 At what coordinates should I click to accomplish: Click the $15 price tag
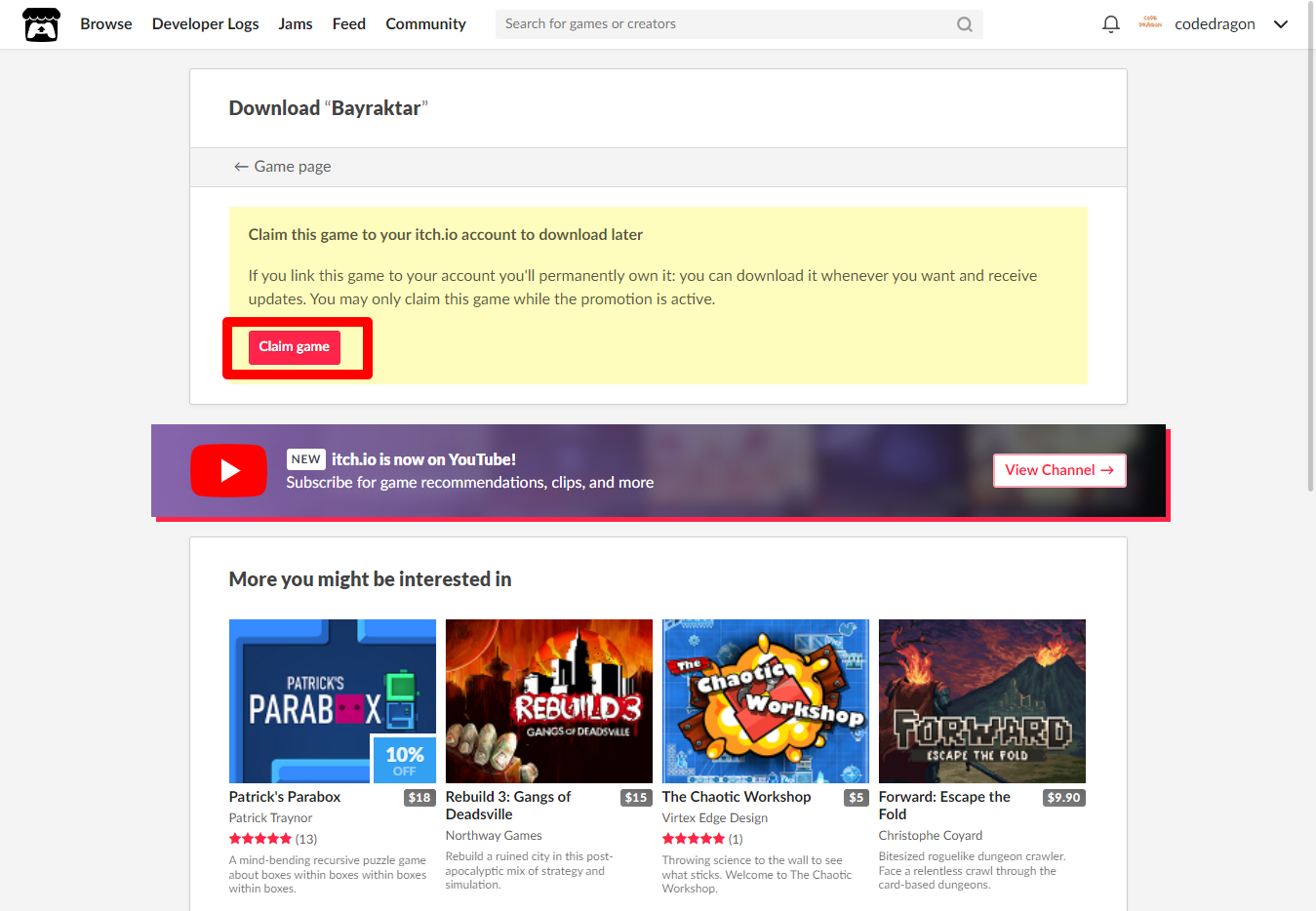636,798
